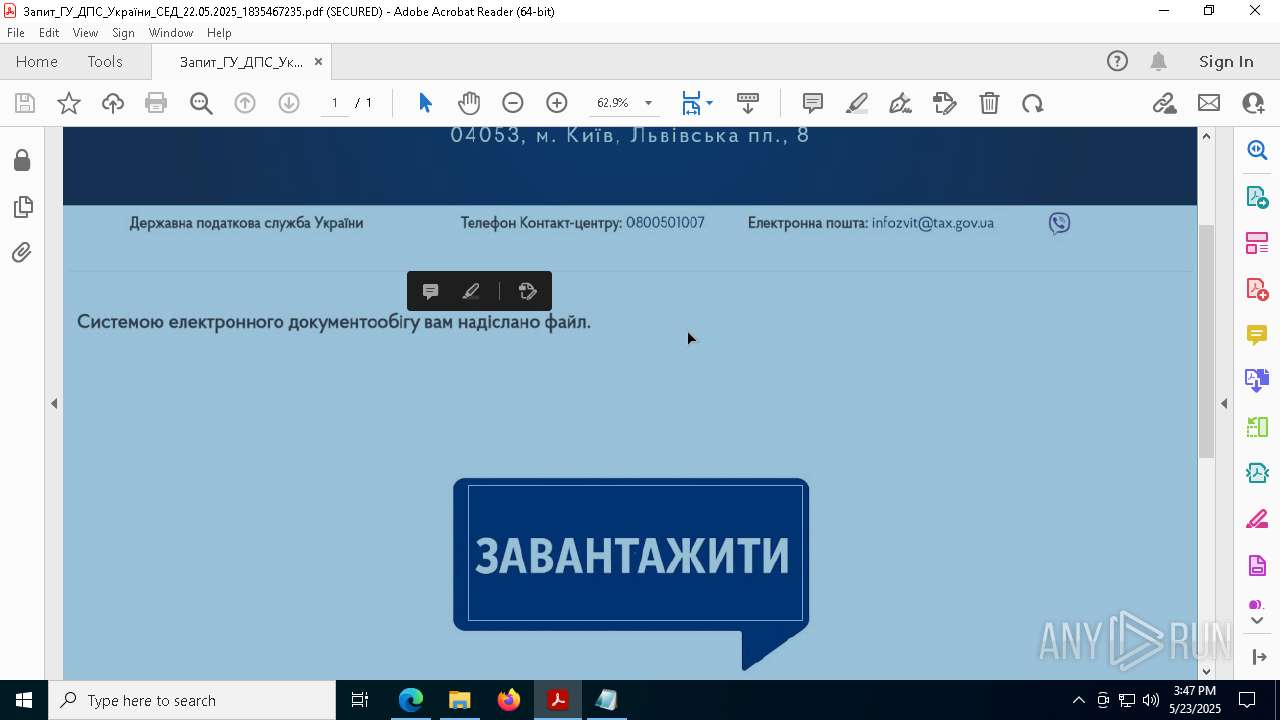The height and width of the screenshot is (720, 1280).
Task: Add a comment with the sticky note icon
Action: tap(813, 103)
